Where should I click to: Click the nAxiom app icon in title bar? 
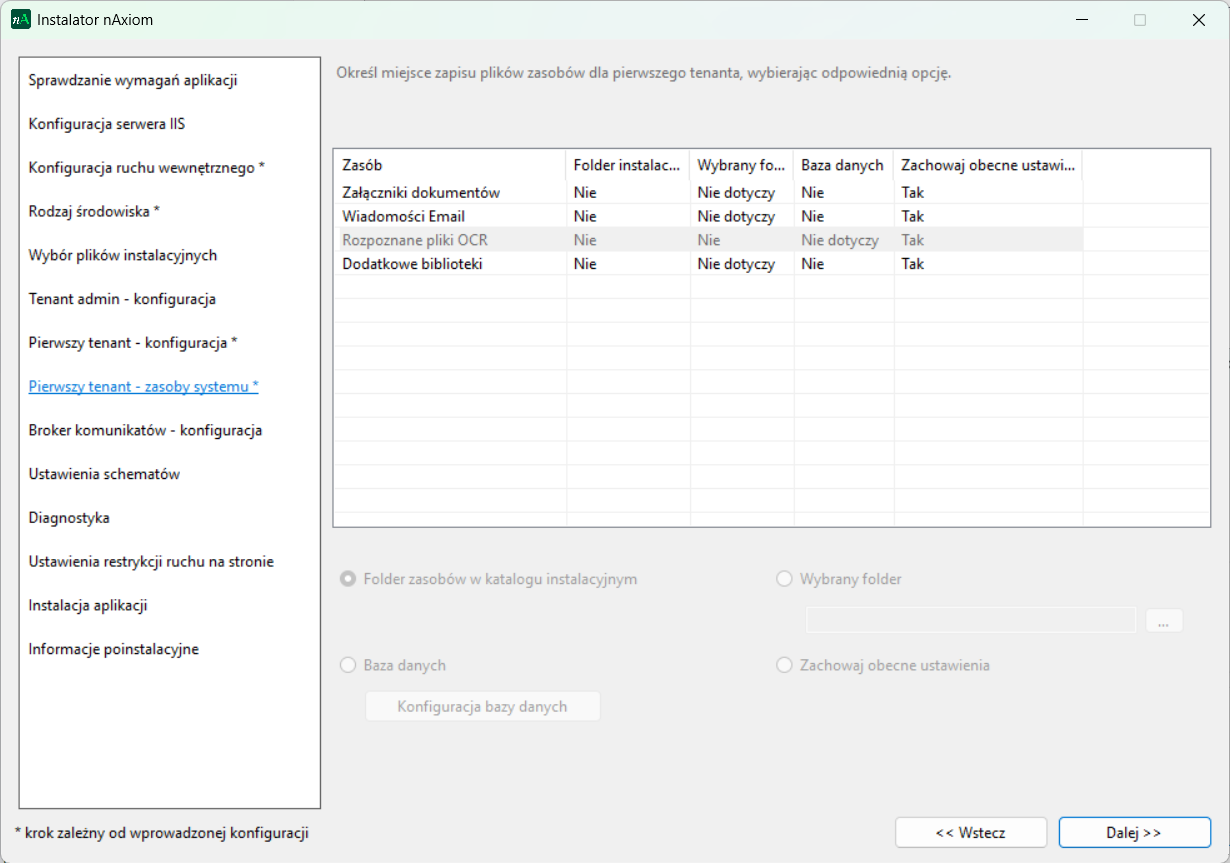tap(21, 20)
